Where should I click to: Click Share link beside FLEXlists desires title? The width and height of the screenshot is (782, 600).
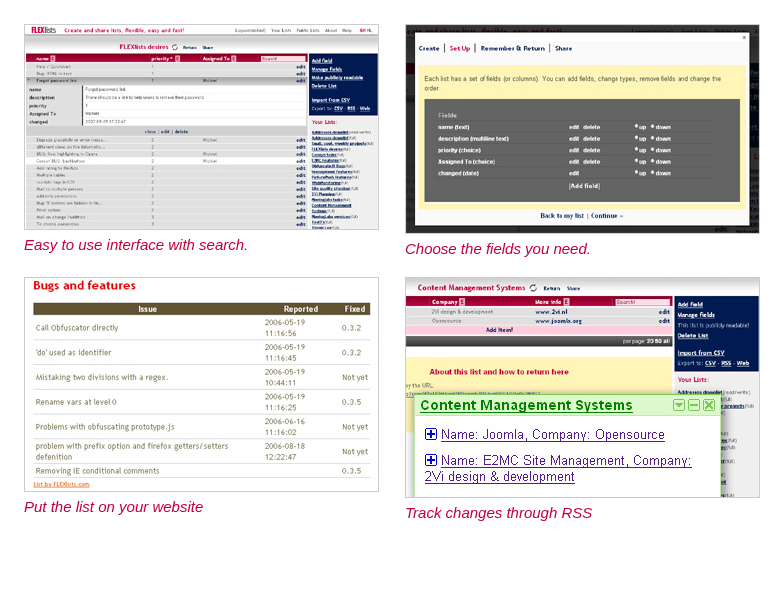click(x=207, y=47)
